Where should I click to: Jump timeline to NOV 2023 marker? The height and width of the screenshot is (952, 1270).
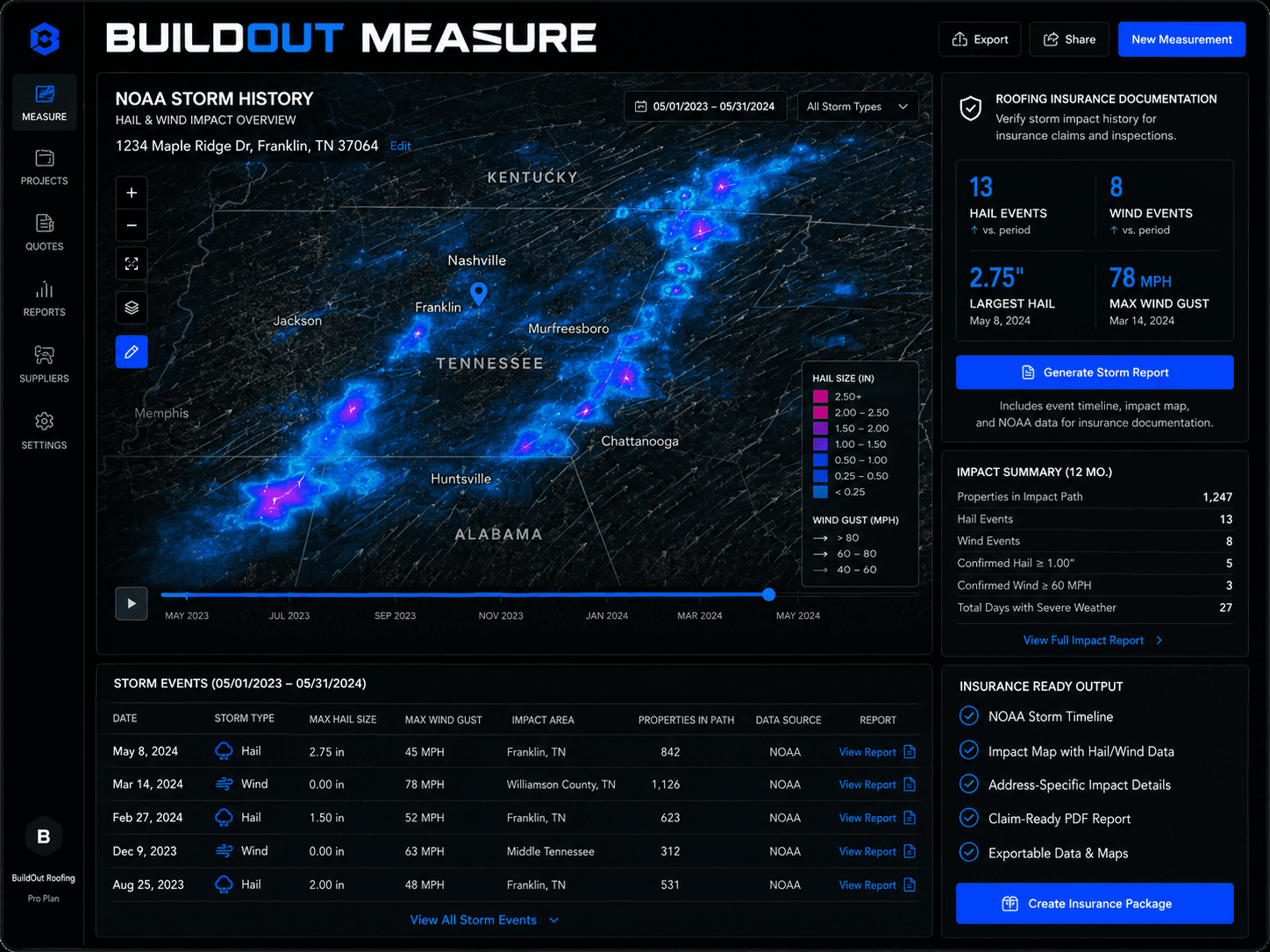501,615
